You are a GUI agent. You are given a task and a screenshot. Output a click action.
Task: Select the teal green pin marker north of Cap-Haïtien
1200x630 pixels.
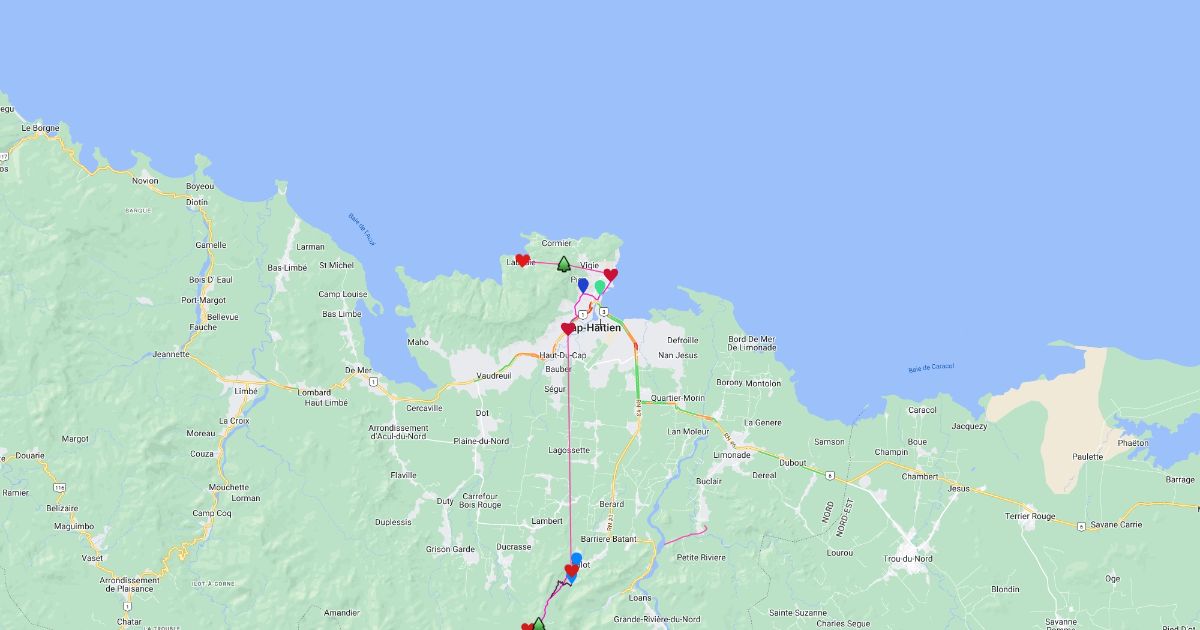[600, 287]
